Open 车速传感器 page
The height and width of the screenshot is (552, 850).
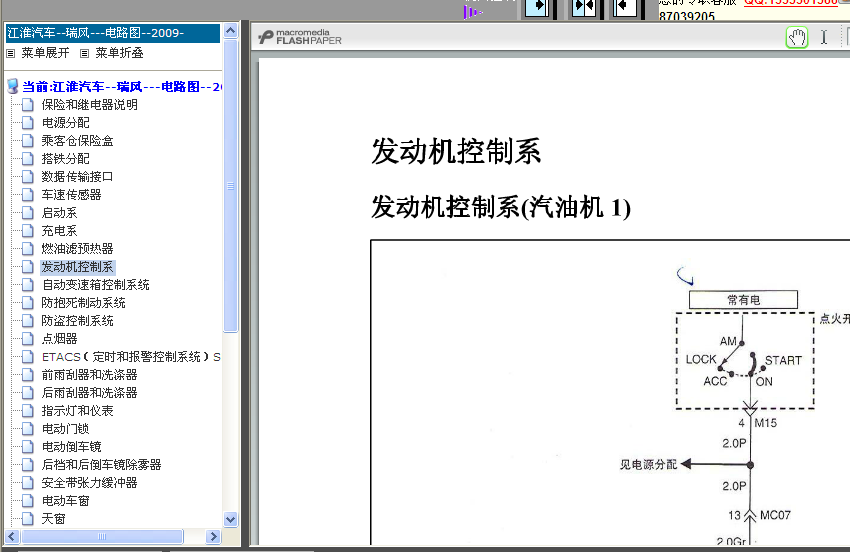coord(72,195)
